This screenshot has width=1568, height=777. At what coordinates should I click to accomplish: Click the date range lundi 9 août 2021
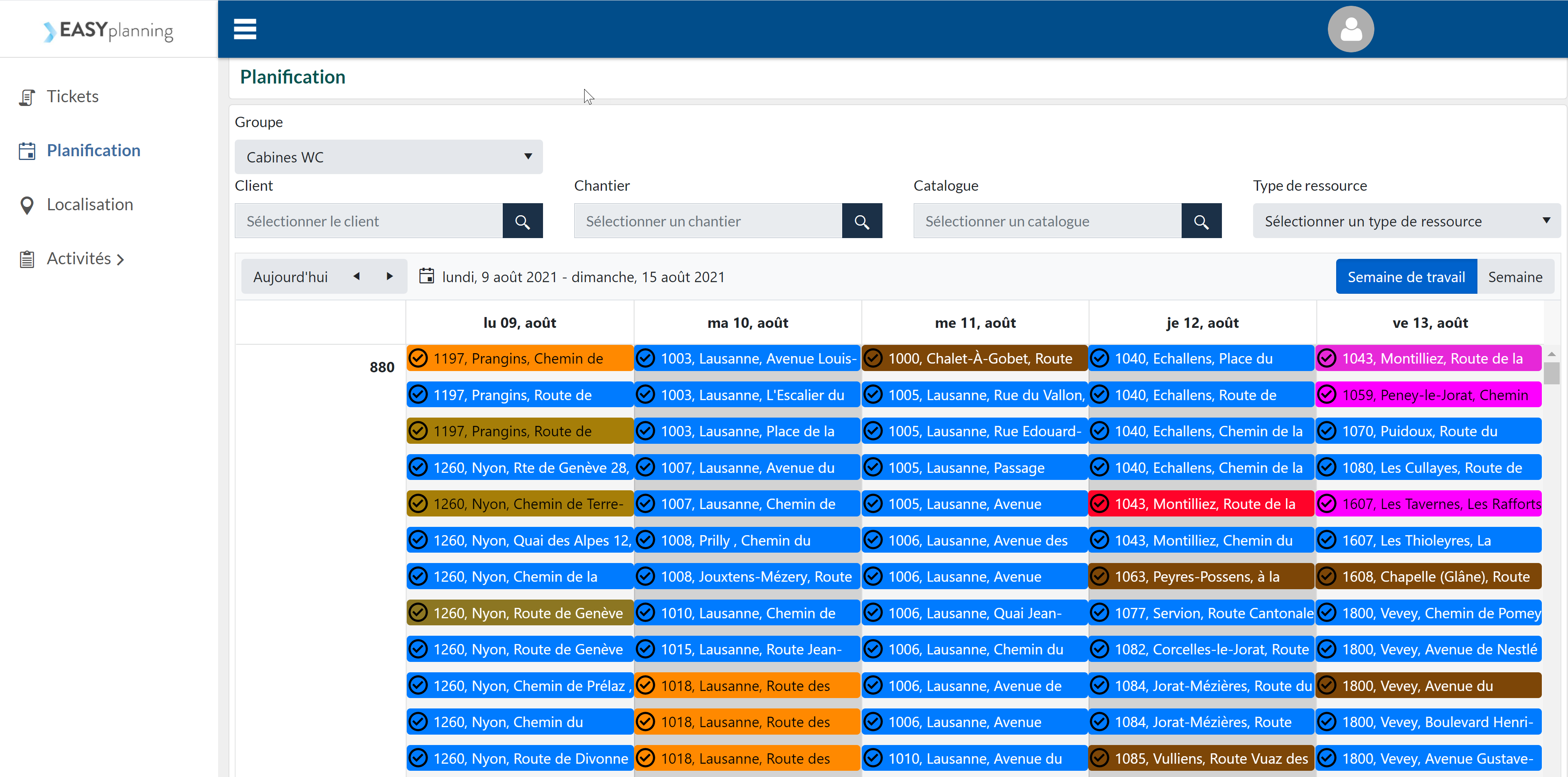tap(583, 277)
